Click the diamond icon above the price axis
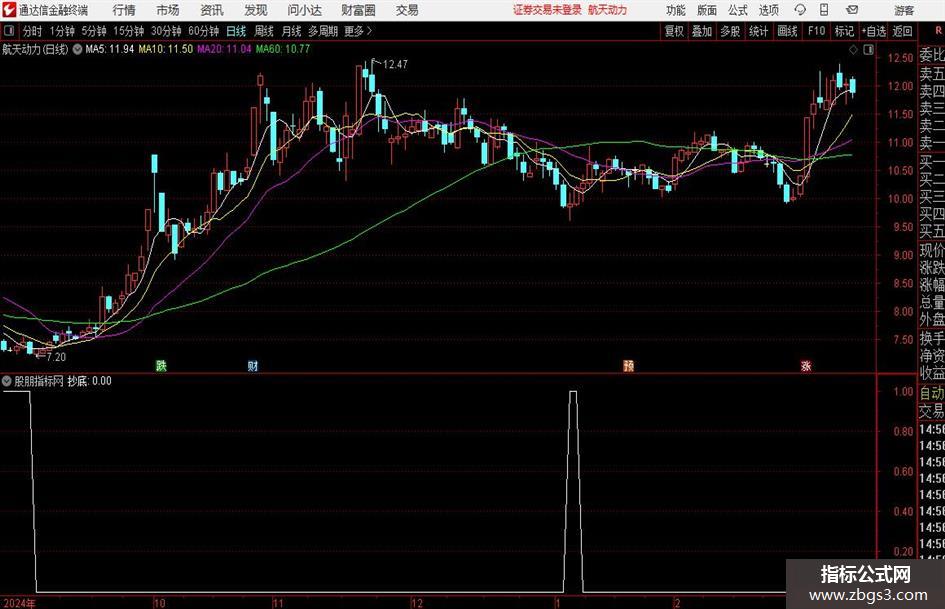 point(853,50)
